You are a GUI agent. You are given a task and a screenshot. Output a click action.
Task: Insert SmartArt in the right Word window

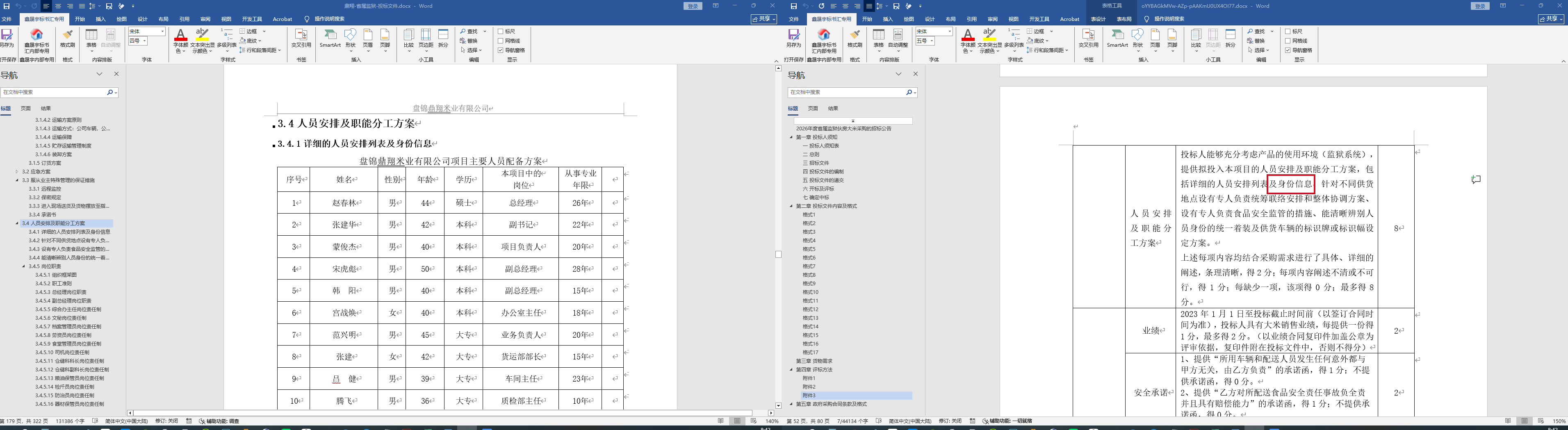[1117, 37]
